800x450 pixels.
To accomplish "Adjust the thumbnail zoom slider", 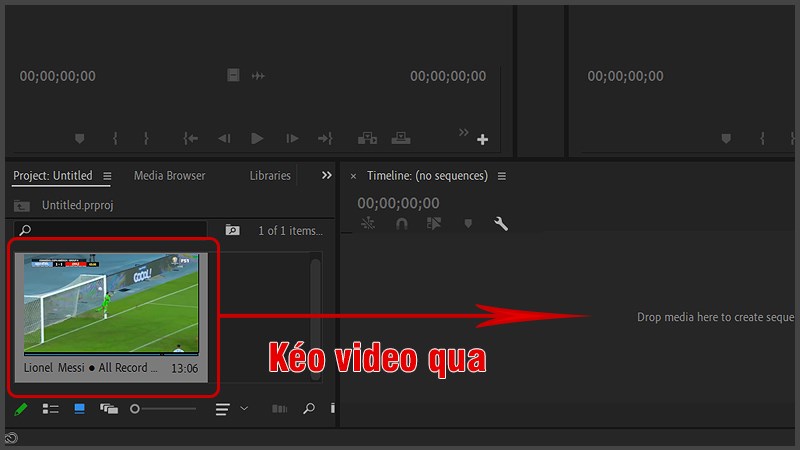I will click(x=163, y=409).
